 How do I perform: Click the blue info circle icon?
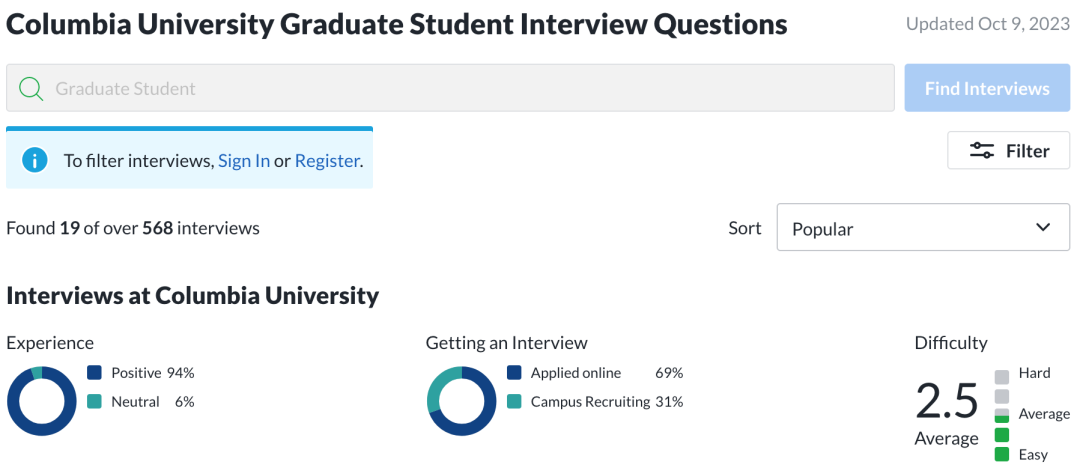pos(34,160)
